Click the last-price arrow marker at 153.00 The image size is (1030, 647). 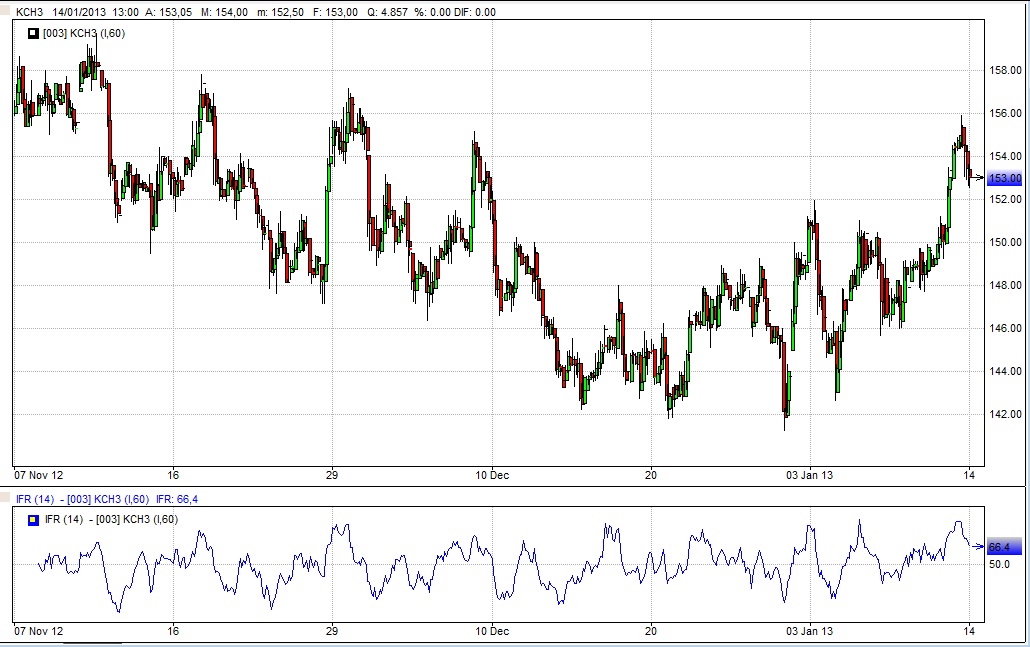(977, 178)
